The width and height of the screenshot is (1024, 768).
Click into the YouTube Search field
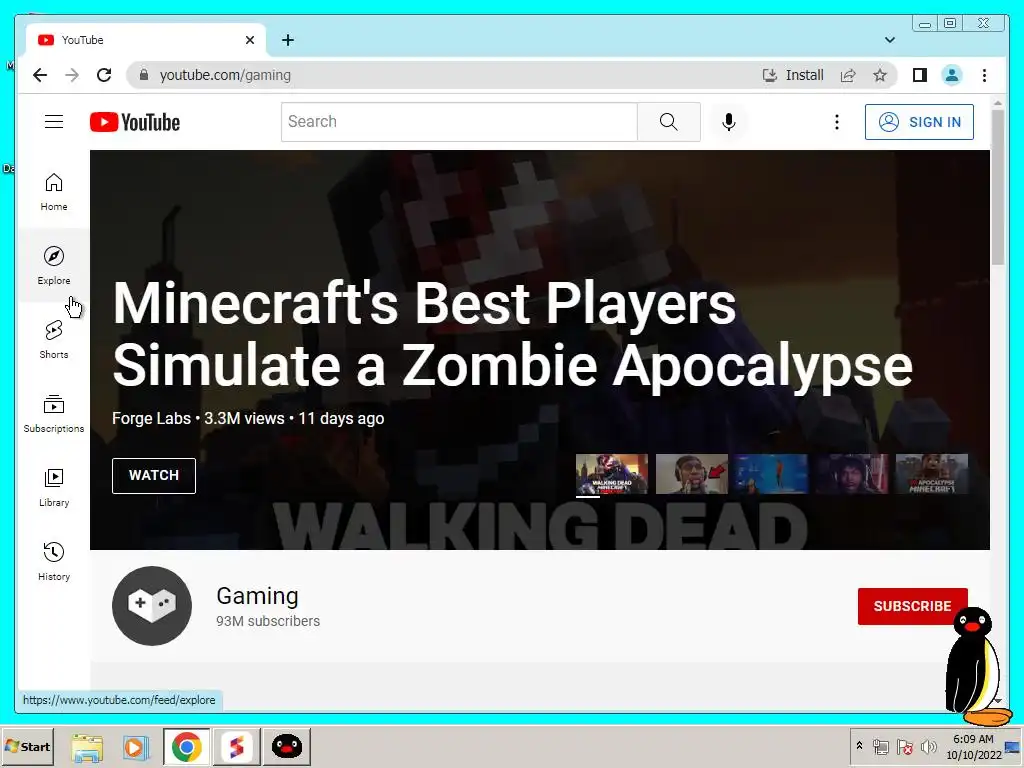point(459,121)
